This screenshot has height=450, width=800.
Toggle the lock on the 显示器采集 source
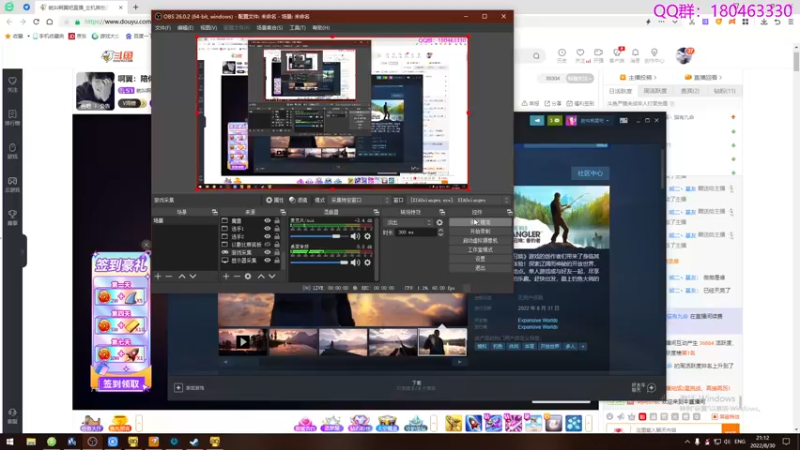(277, 260)
